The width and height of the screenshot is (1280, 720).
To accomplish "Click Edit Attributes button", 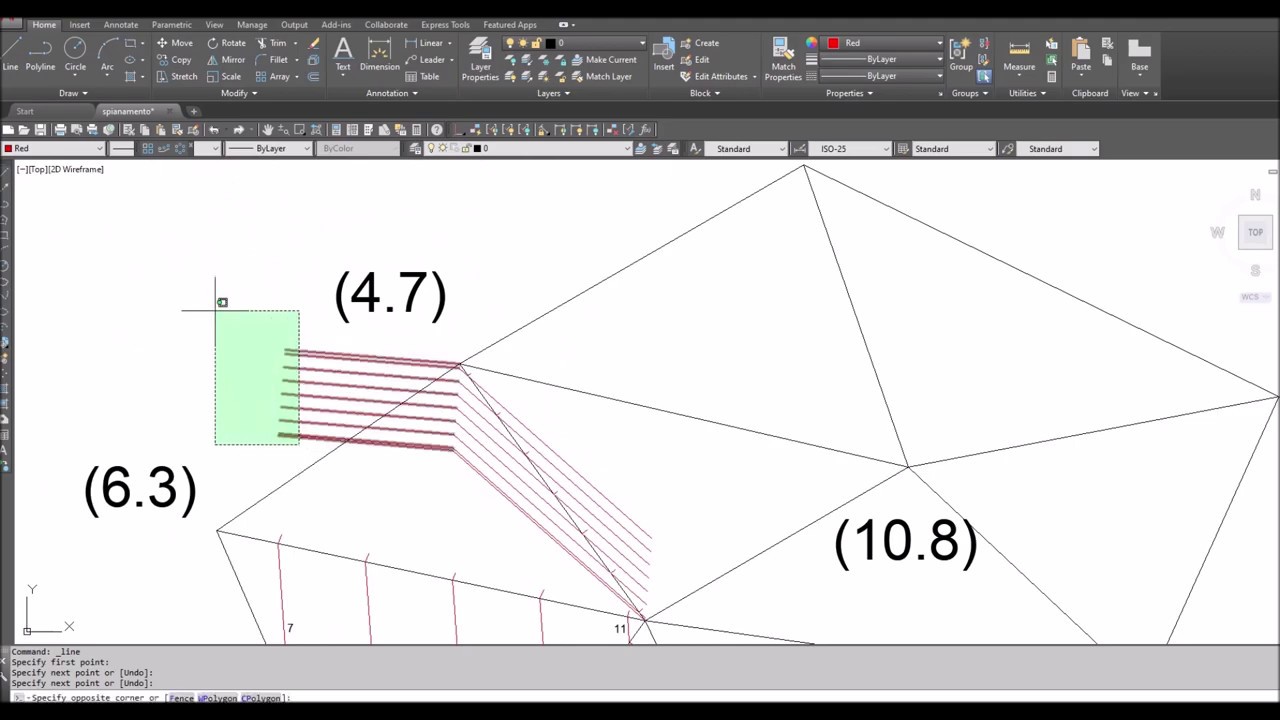I will click(714, 76).
